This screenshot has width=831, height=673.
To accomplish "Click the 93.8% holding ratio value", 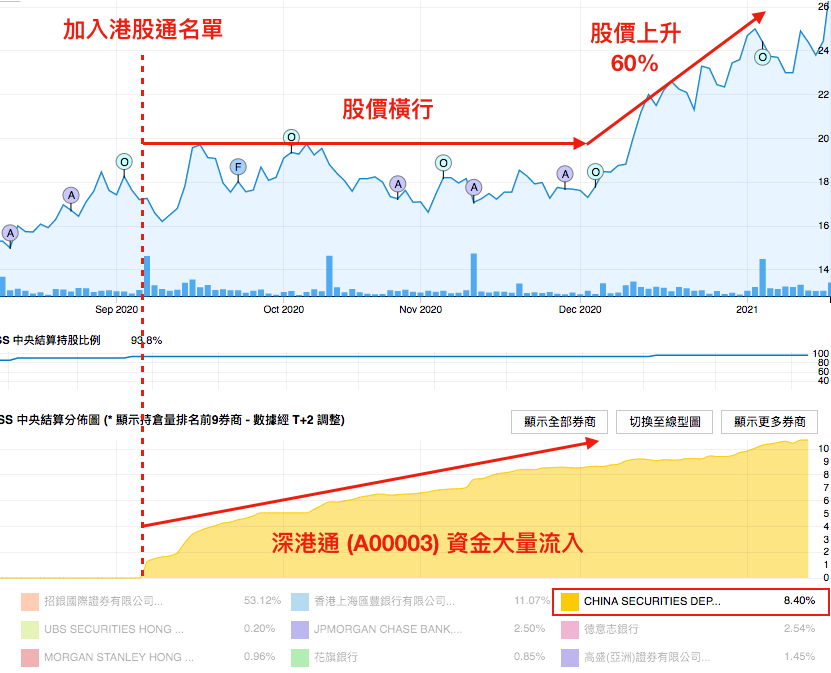I will click(x=146, y=341).
